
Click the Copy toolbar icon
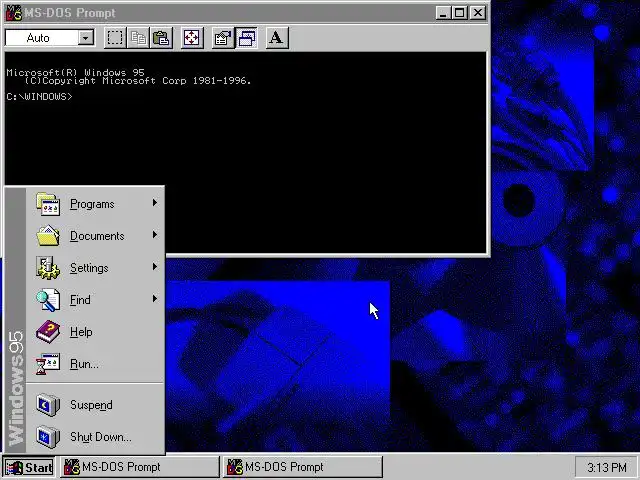click(x=138, y=38)
